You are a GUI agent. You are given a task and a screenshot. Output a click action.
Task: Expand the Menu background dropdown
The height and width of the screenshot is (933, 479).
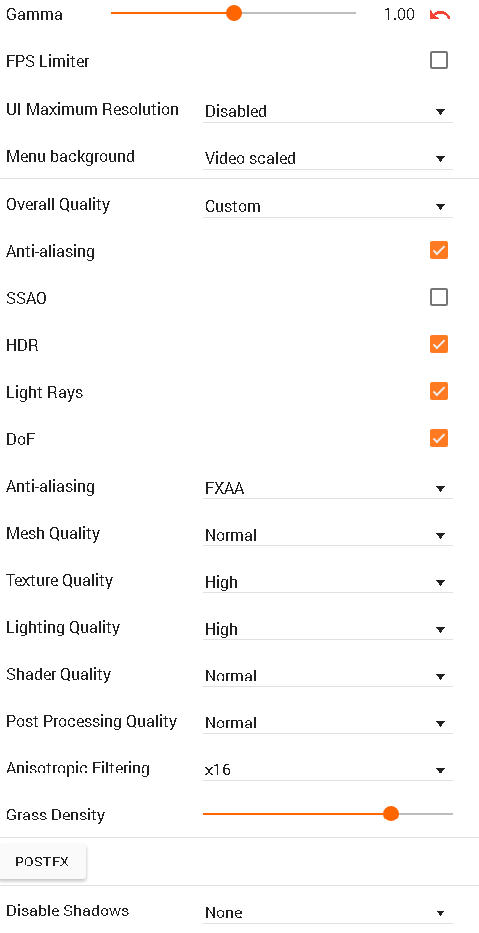coord(328,158)
